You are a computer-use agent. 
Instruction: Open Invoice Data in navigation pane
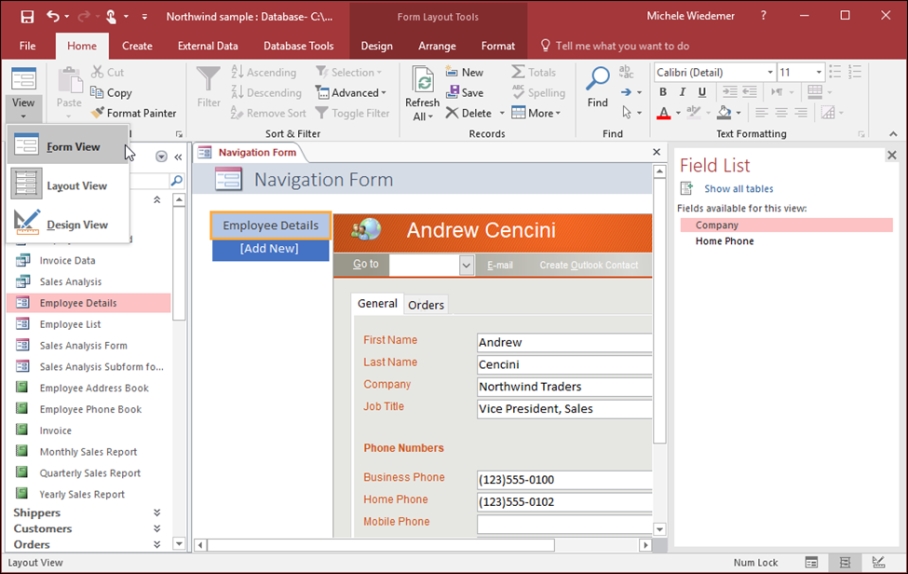click(67, 261)
